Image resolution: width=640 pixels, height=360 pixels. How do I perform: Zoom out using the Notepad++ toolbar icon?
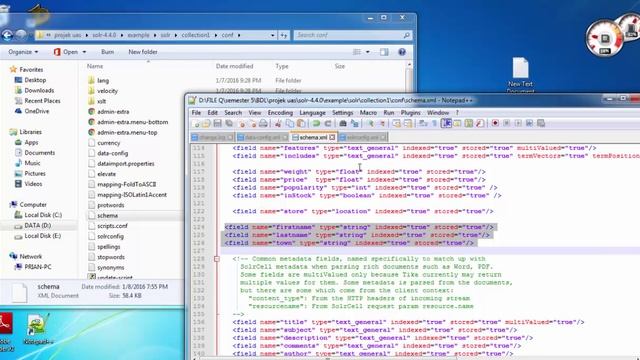(x=382, y=123)
